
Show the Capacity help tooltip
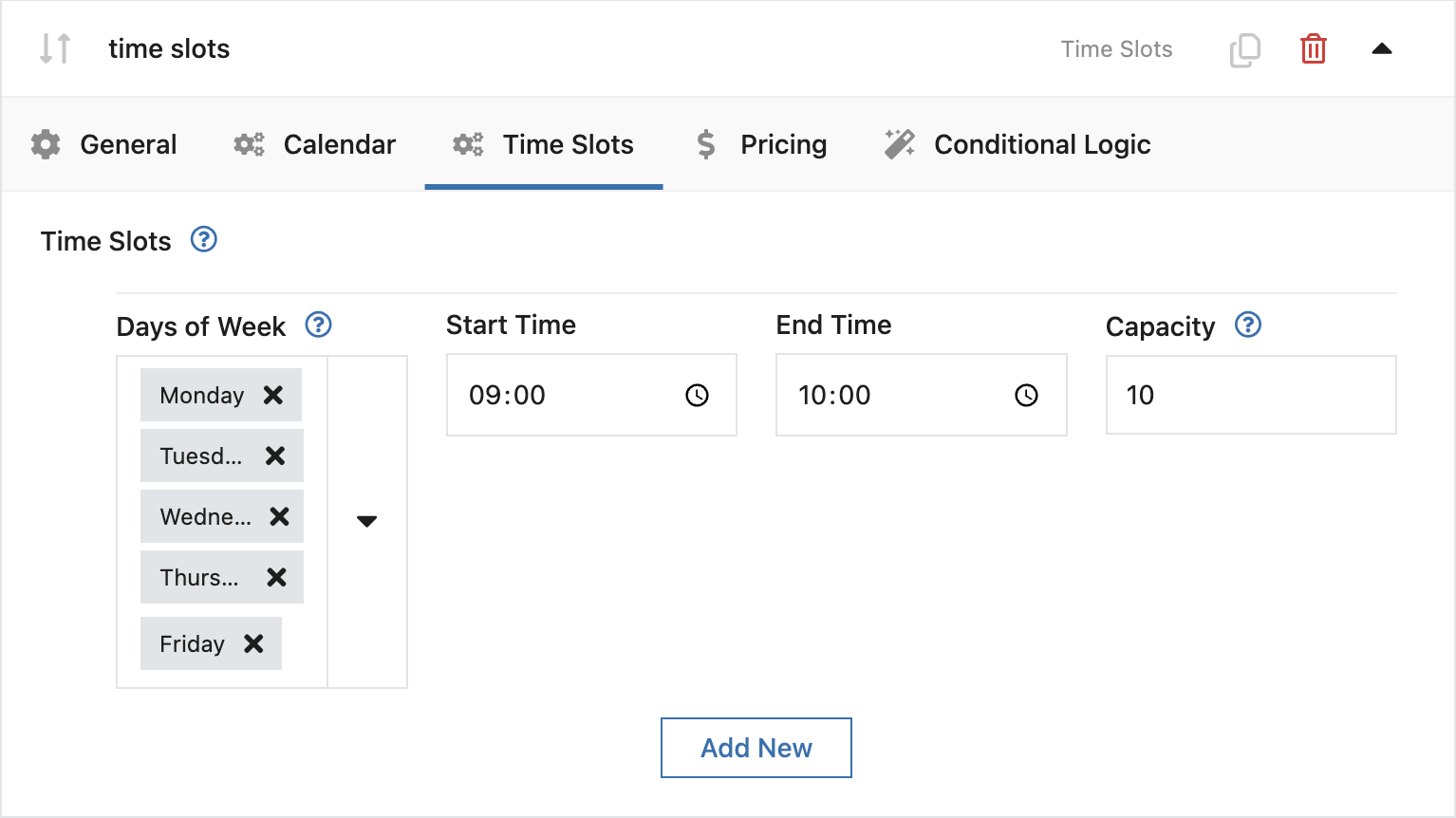[x=1248, y=325]
